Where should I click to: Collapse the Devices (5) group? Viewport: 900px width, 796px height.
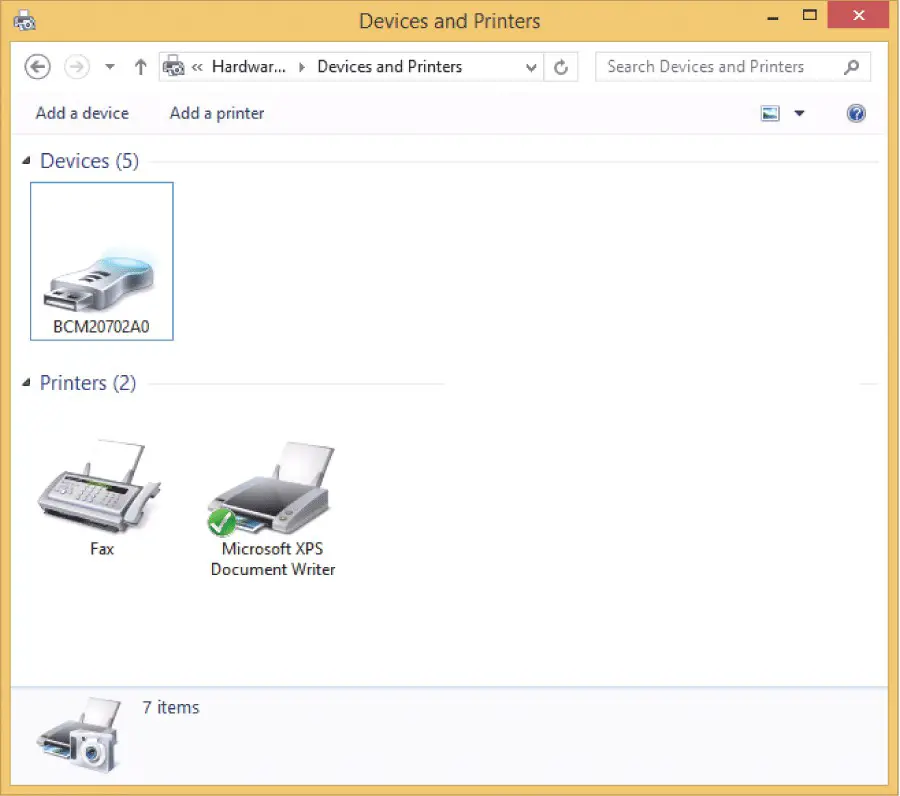pos(27,161)
